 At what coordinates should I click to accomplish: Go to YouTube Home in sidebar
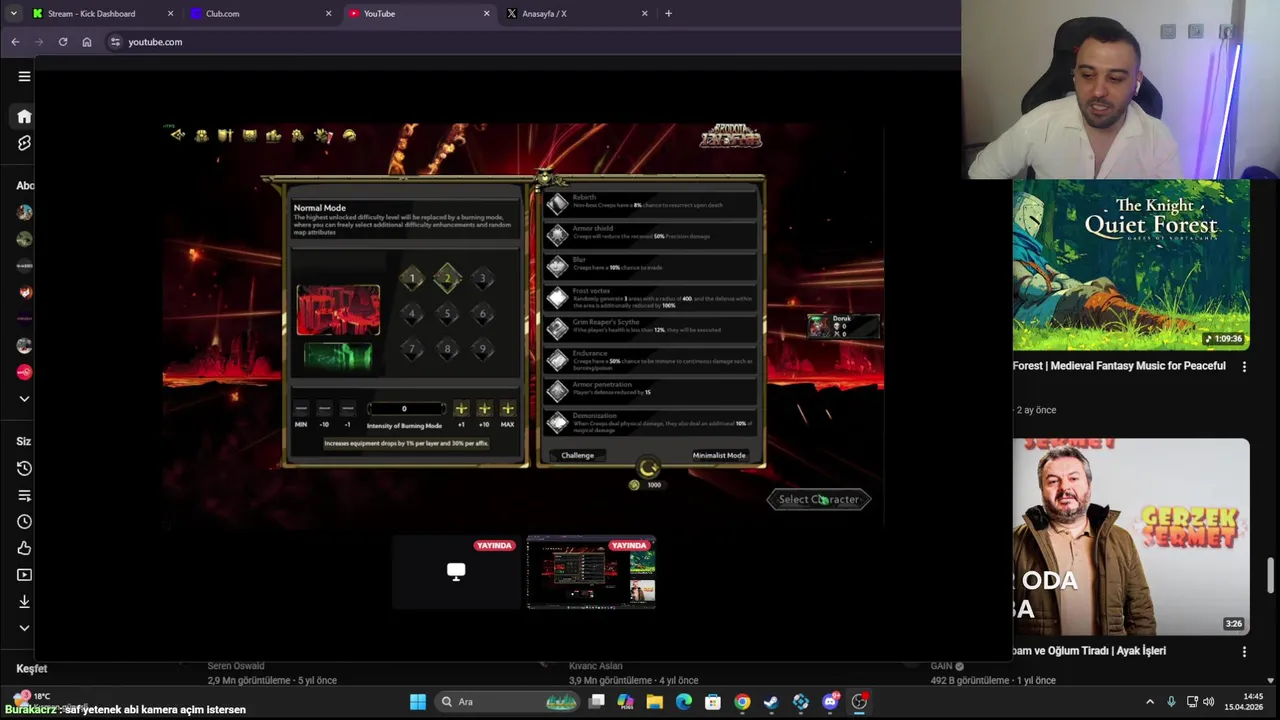[x=24, y=116]
